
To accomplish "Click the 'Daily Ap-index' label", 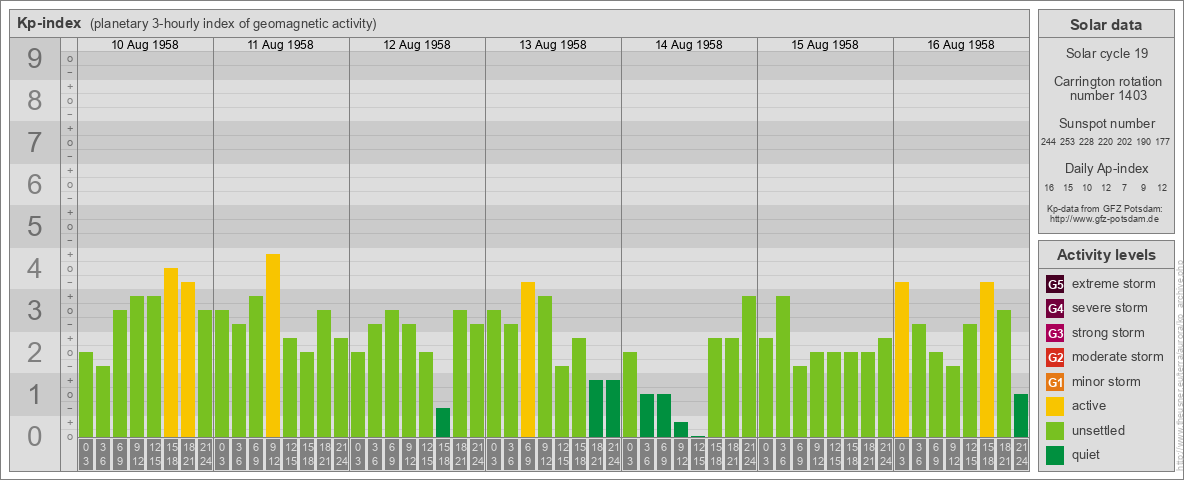I will [x=1105, y=168].
